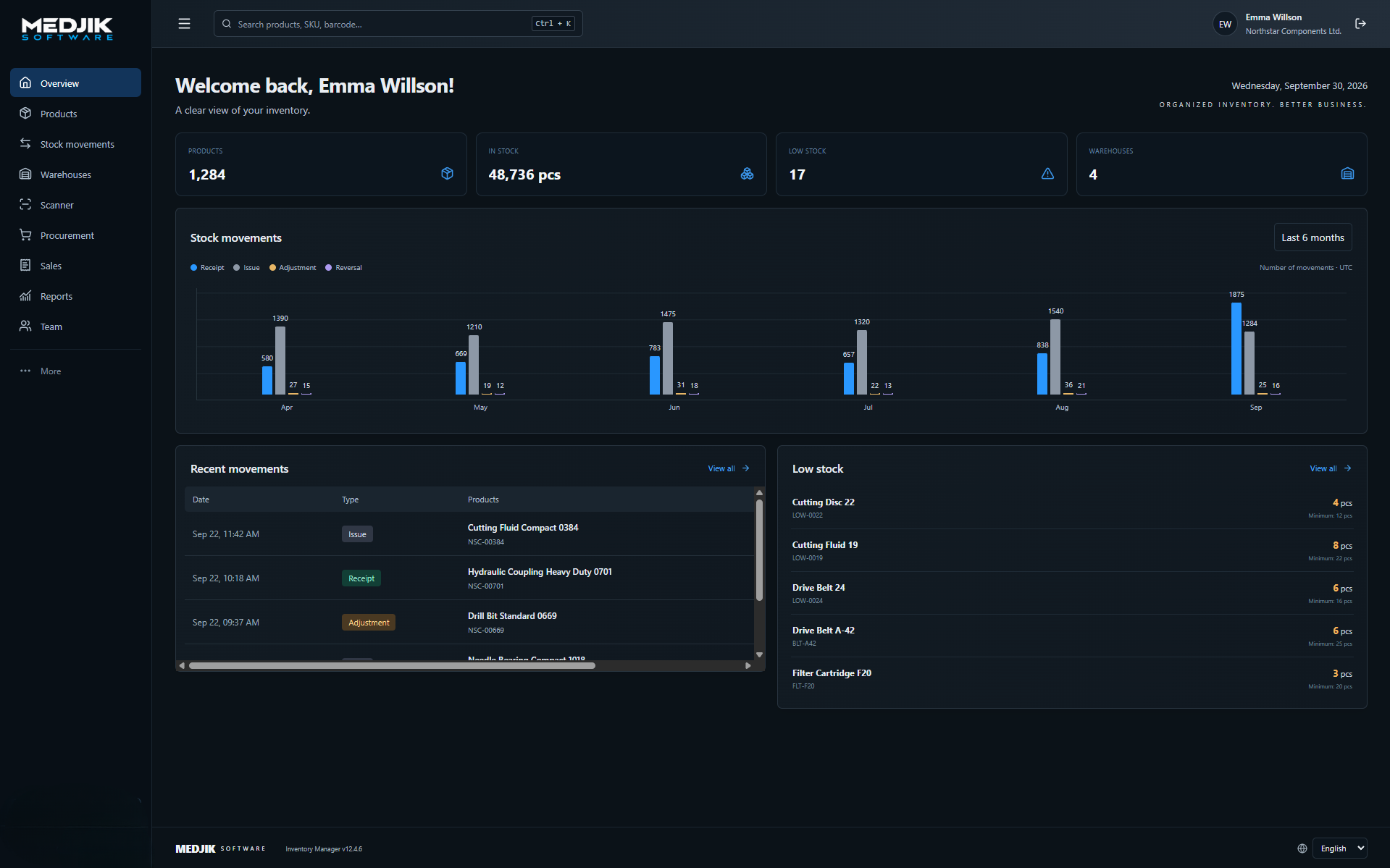This screenshot has height=868, width=1390.
Task: Click the scroll down arrow in Recent movements
Action: coord(759,654)
